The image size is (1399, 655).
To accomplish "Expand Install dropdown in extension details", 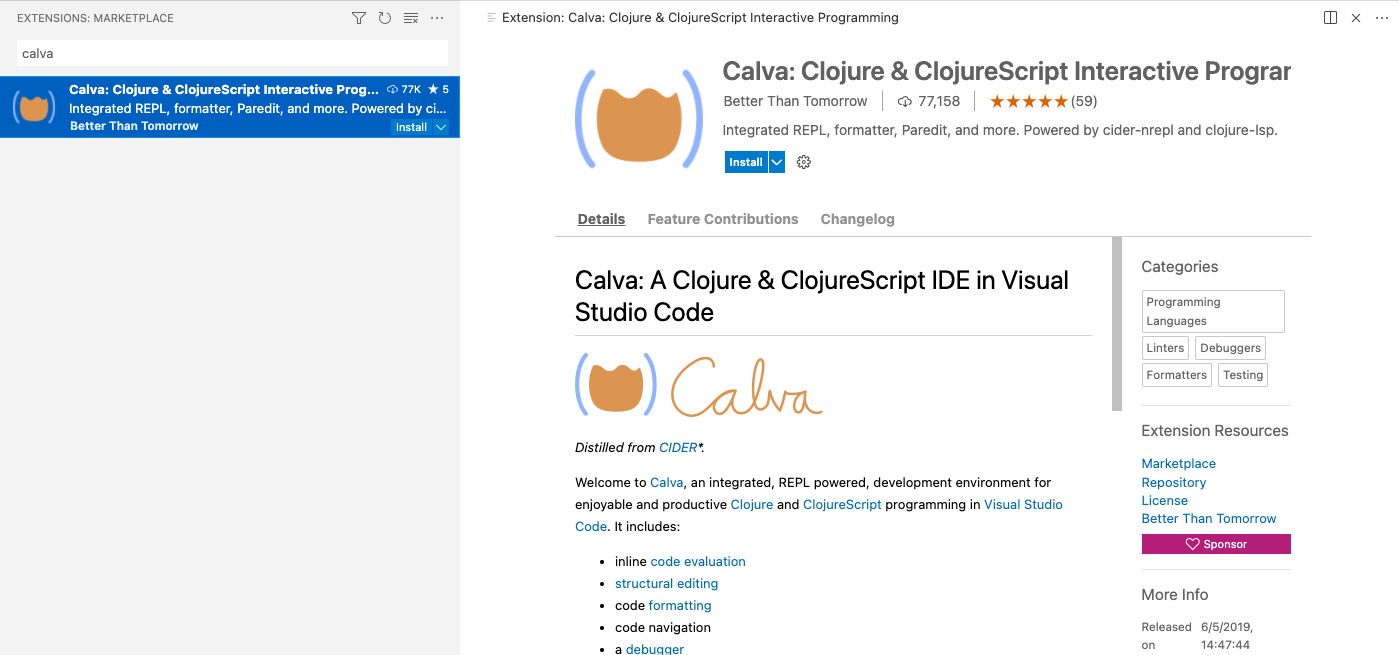I will point(777,162).
